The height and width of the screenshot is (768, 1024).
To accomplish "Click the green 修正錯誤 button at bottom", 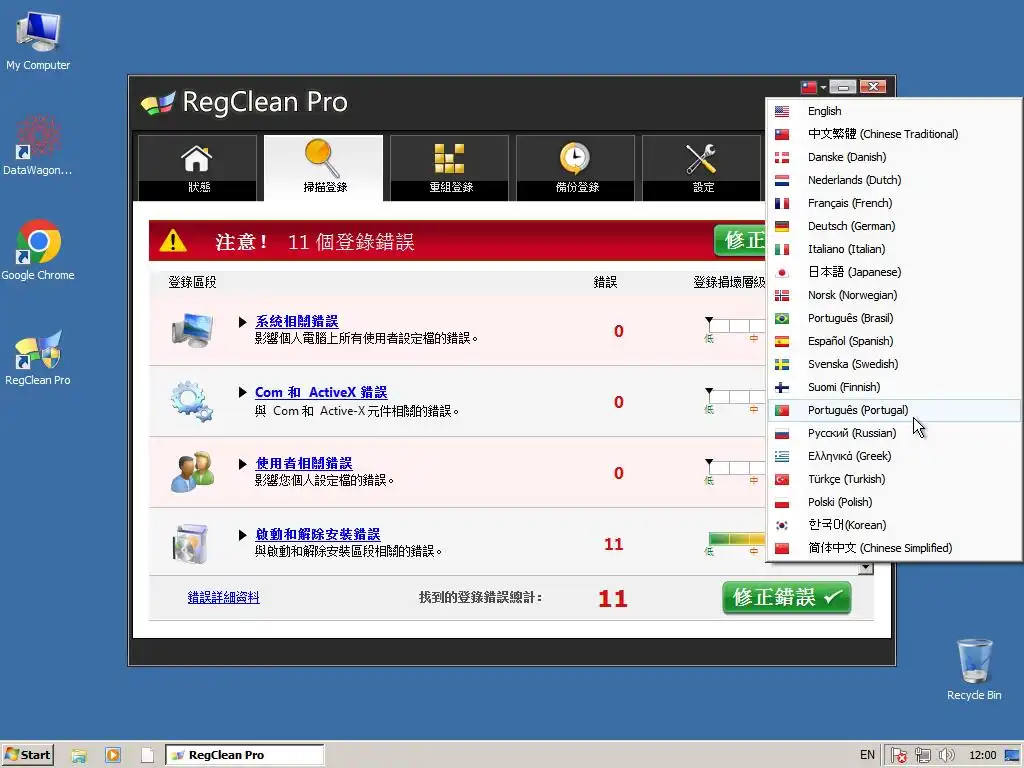I will [x=786, y=598].
